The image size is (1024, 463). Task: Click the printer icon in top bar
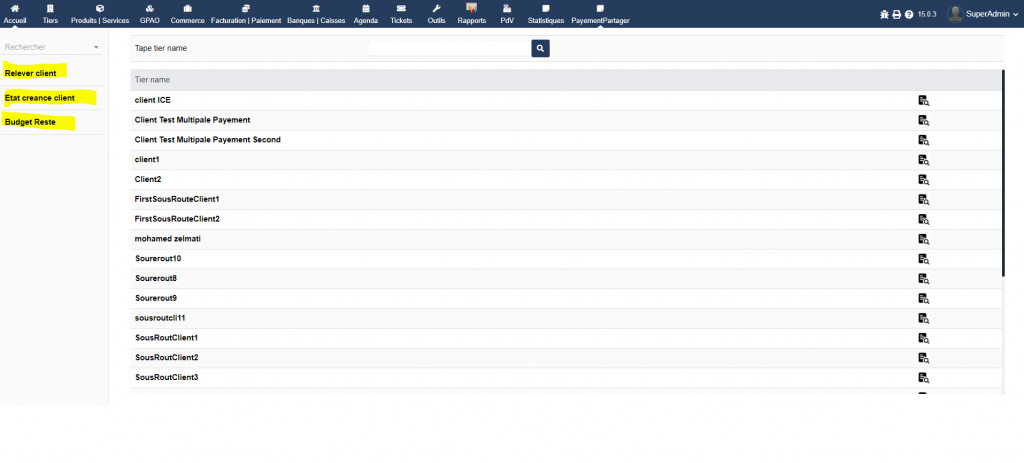(x=897, y=14)
